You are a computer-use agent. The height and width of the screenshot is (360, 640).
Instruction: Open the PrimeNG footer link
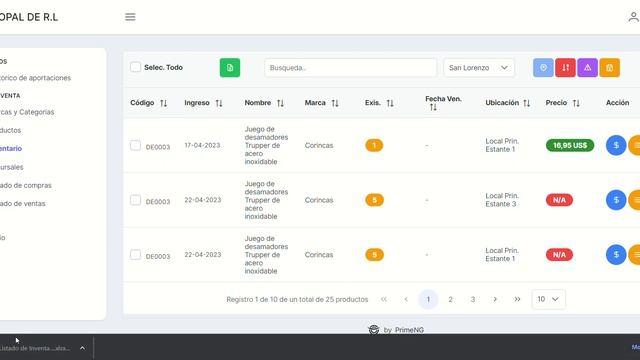coord(409,330)
